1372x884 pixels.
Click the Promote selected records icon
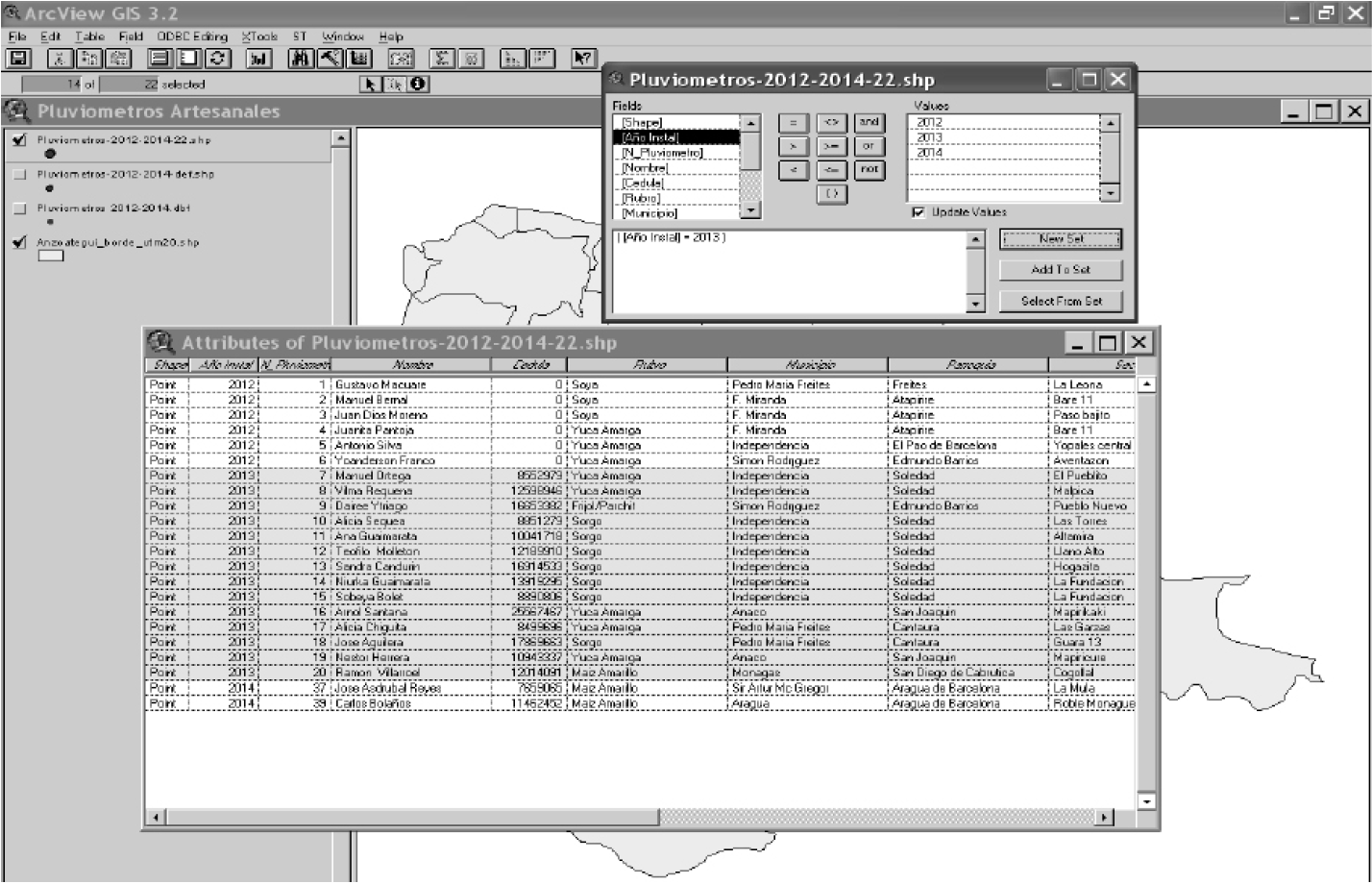(358, 60)
